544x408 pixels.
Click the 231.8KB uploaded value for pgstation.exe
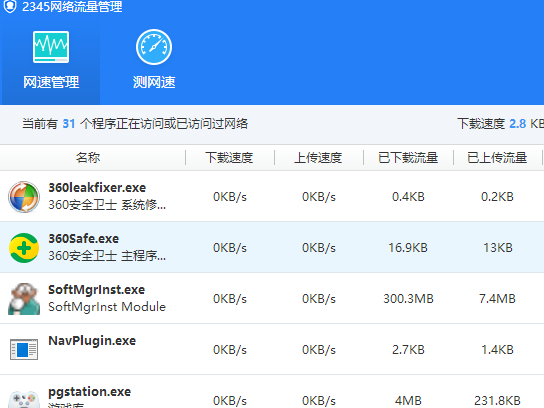[497, 401]
